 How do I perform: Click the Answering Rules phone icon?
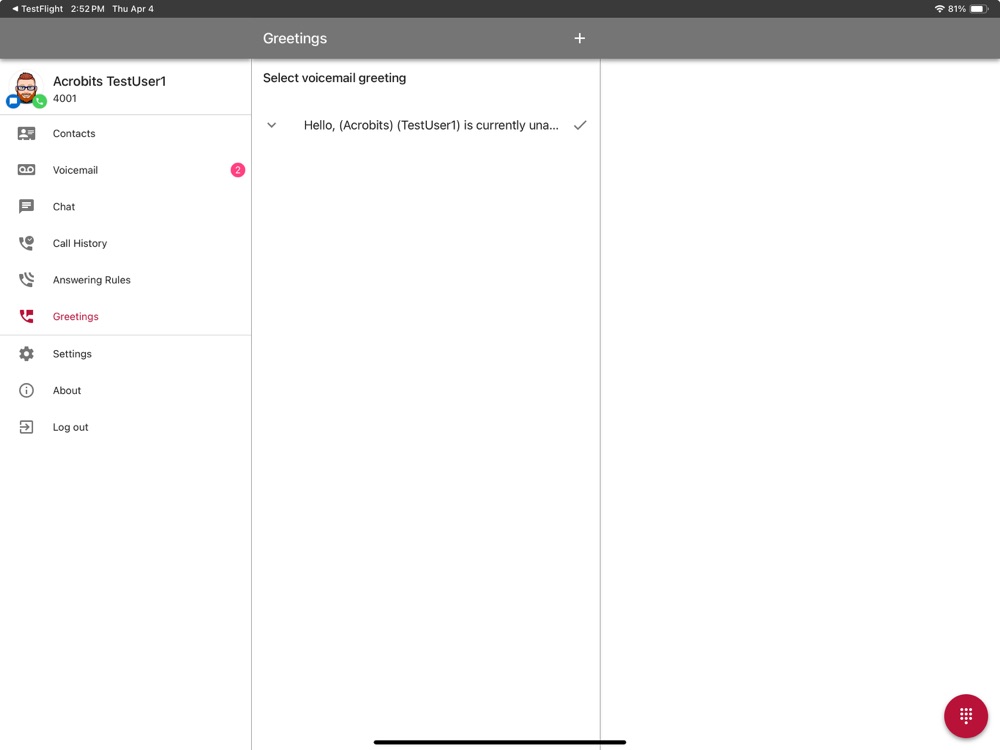tap(26, 279)
